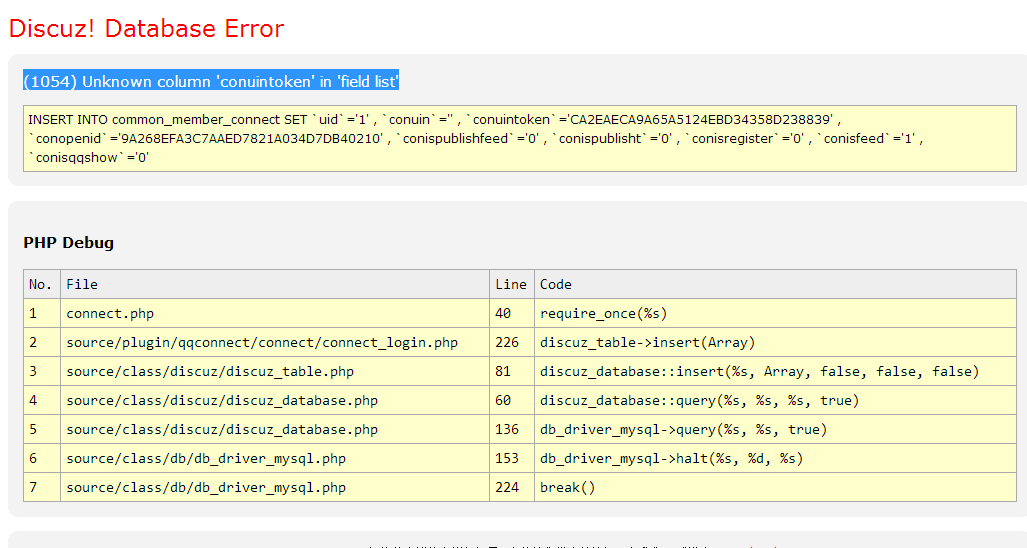
Task: Click the 'break()' code cell
Action: coord(567,487)
